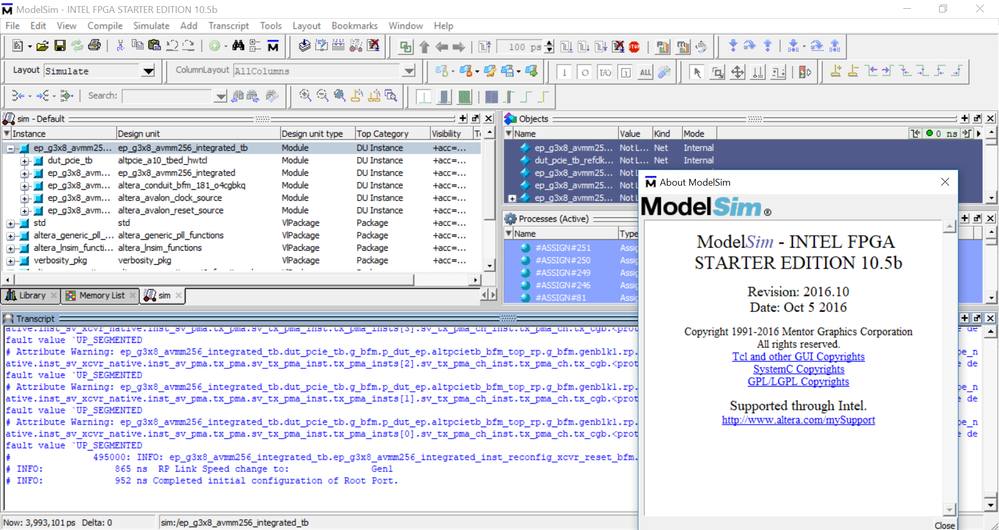Click the Zoom In magnifier icon
This screenshot has height=530, width=999.
click(306, 96)
